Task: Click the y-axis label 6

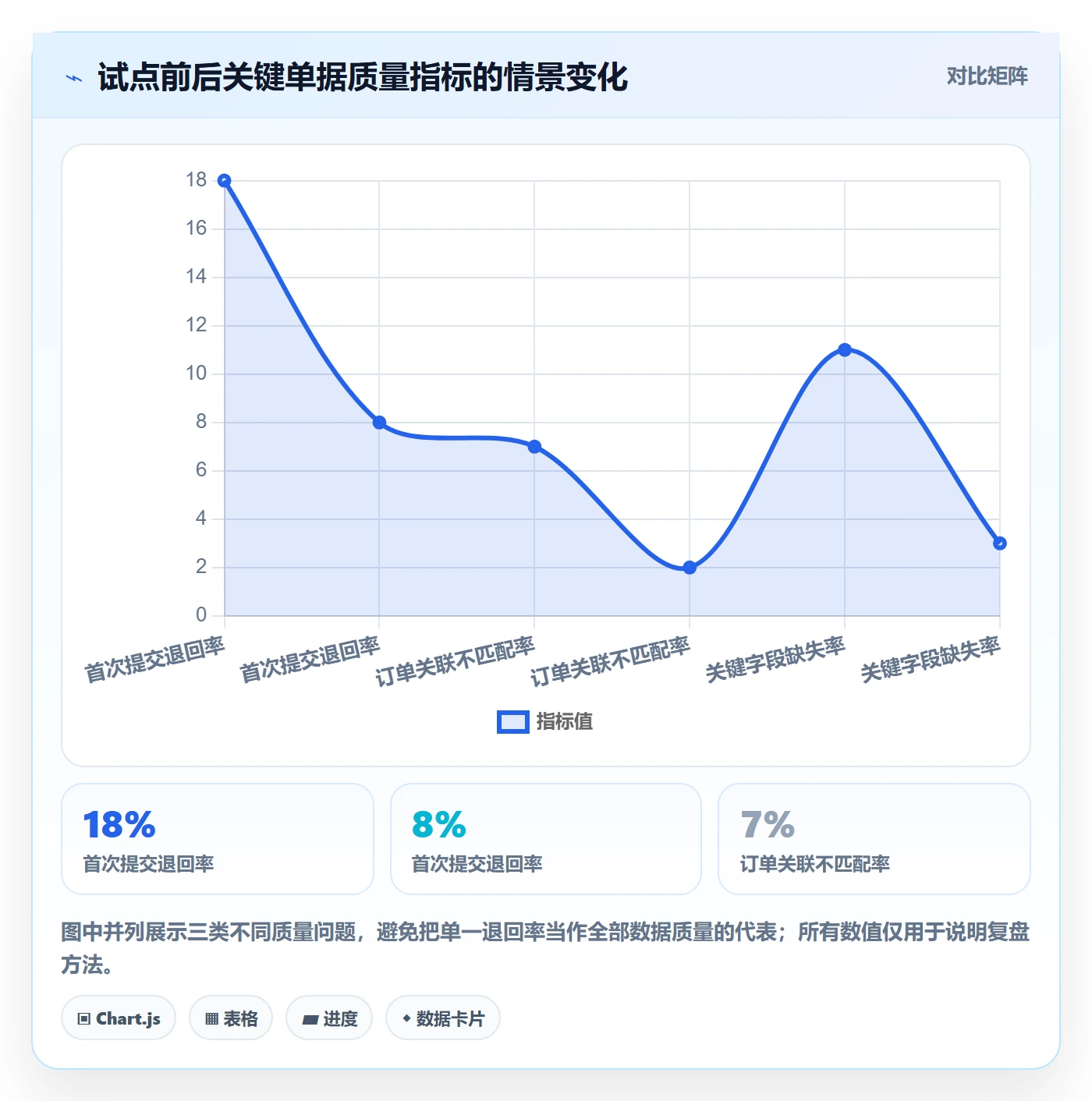Action: 201,470
